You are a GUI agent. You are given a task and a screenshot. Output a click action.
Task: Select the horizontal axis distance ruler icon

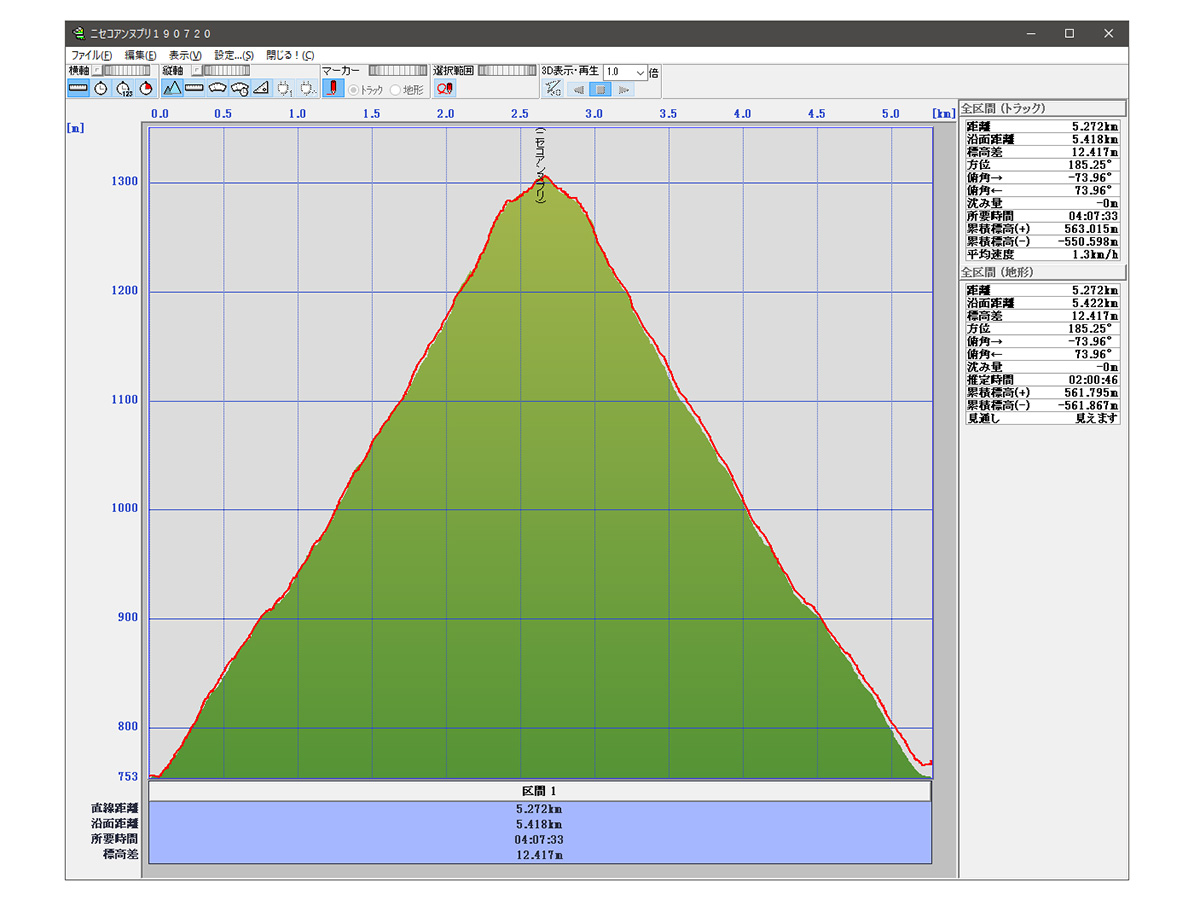point(79,89)
